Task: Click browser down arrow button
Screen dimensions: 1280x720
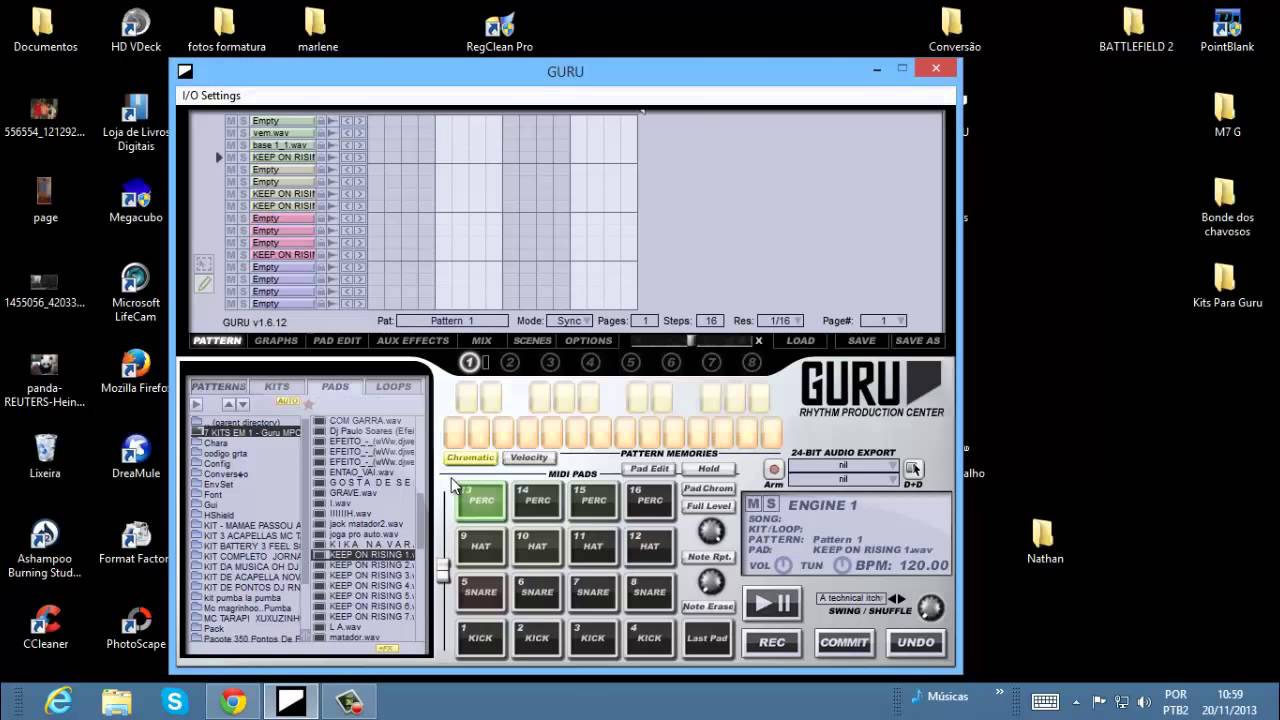Action: point(242,404)
